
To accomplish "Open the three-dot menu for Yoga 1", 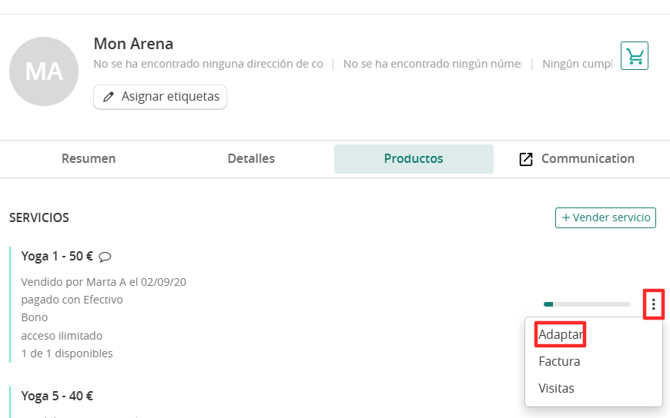I will tap(653, 304).
